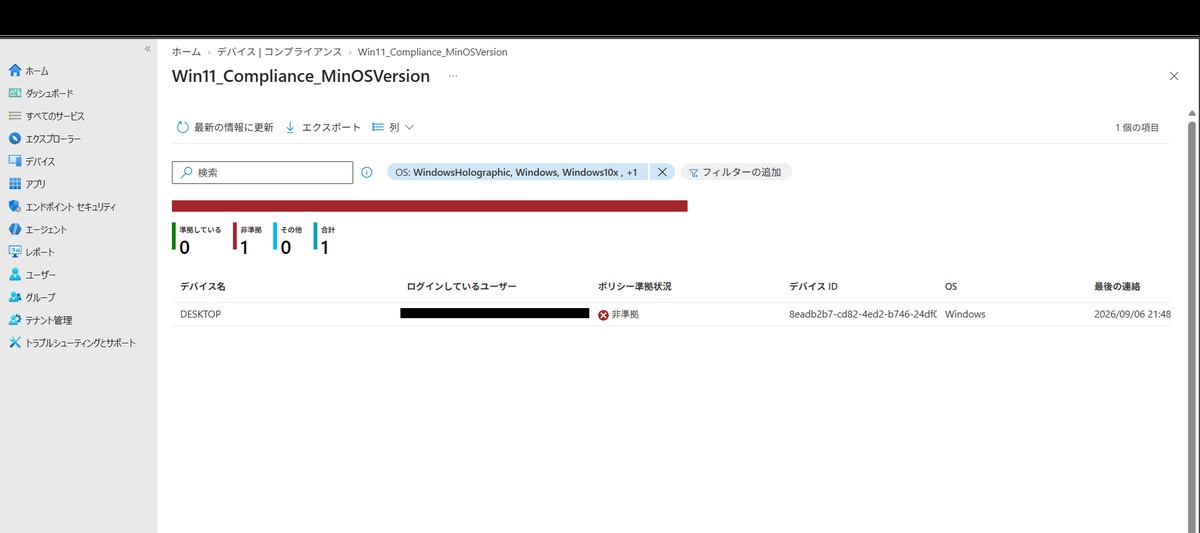Screen dimensions: 1200x533
Task: Click the red non-compliant X status icon
Action: coord(603,315)
